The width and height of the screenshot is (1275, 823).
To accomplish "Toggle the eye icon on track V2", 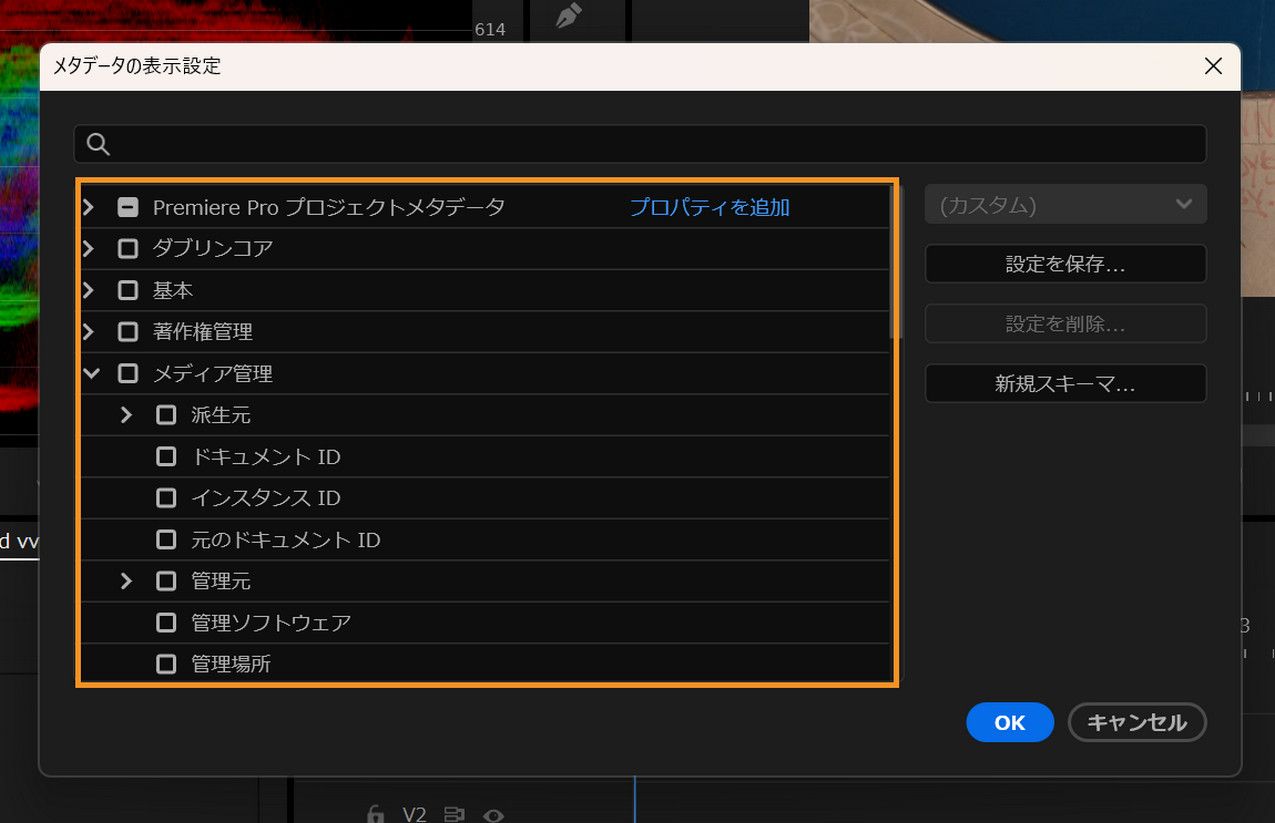I will 492,814.
